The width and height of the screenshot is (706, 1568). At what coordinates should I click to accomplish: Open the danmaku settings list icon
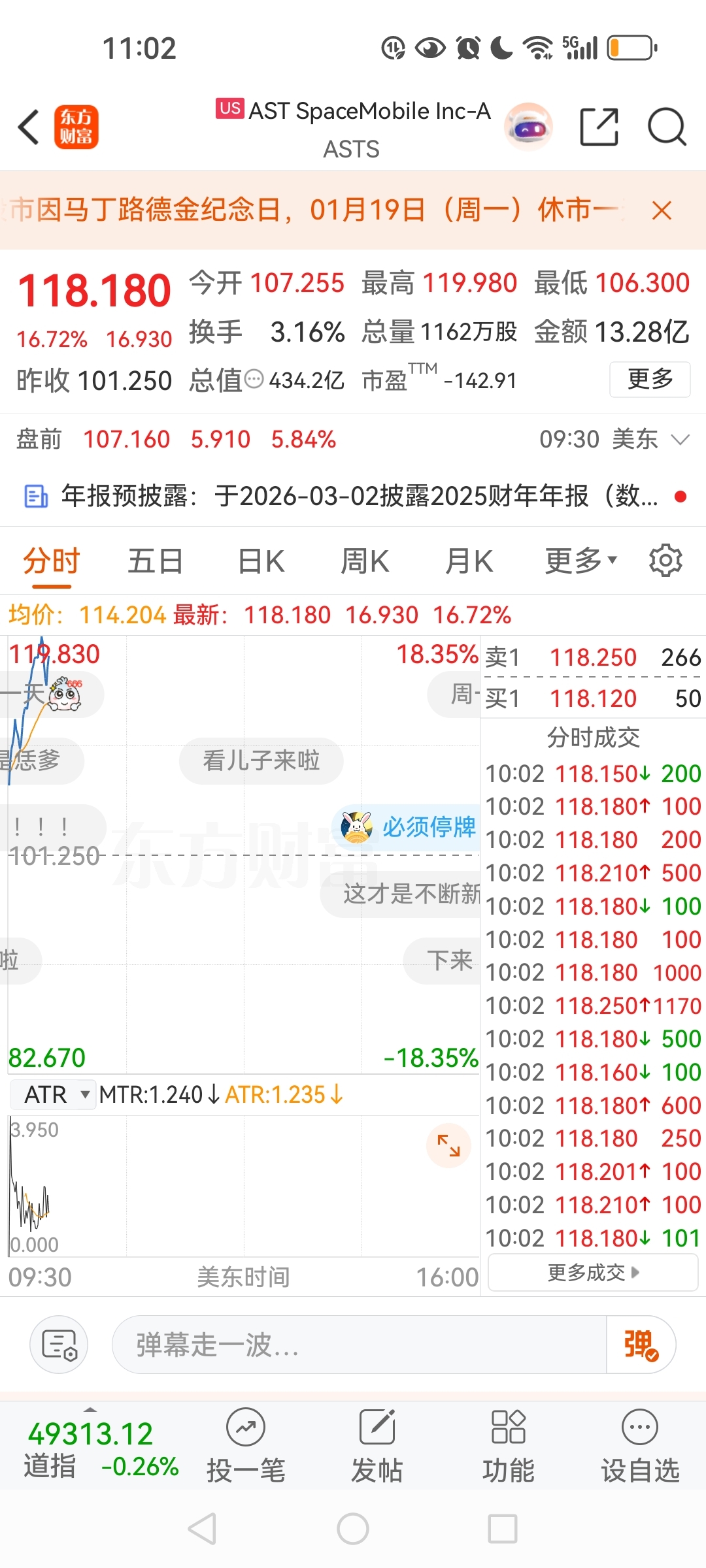tap(59, 1345)
